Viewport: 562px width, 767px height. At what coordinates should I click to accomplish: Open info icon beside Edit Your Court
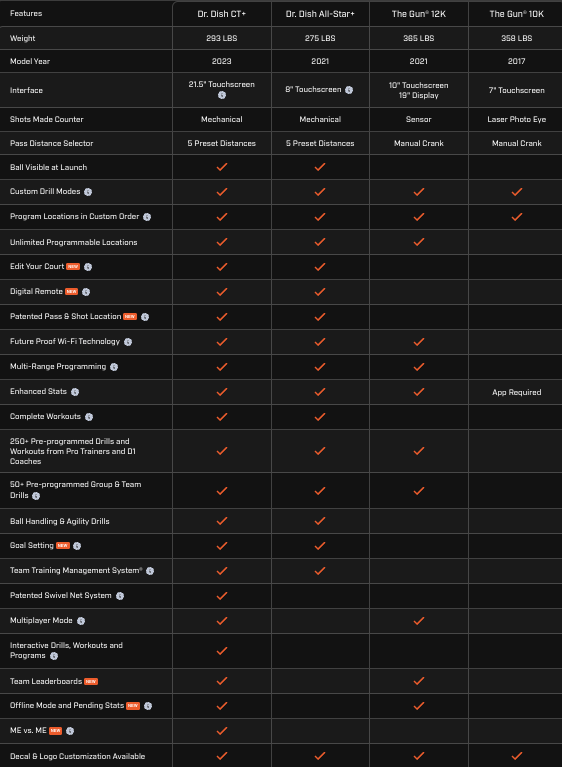click(x=88, y=267)
